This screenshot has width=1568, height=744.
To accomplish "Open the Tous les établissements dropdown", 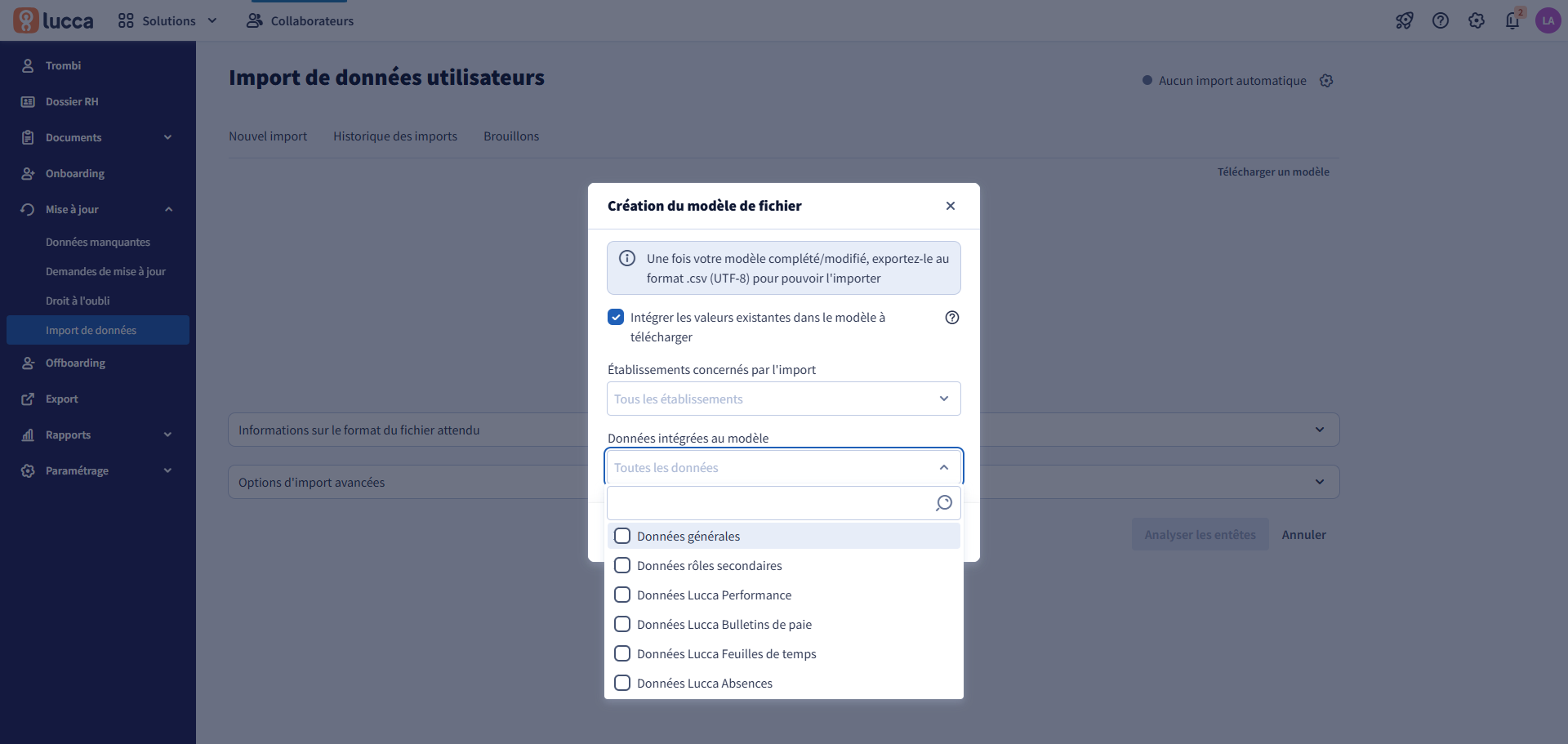I will pyautogui.click(x=784, y=399).
